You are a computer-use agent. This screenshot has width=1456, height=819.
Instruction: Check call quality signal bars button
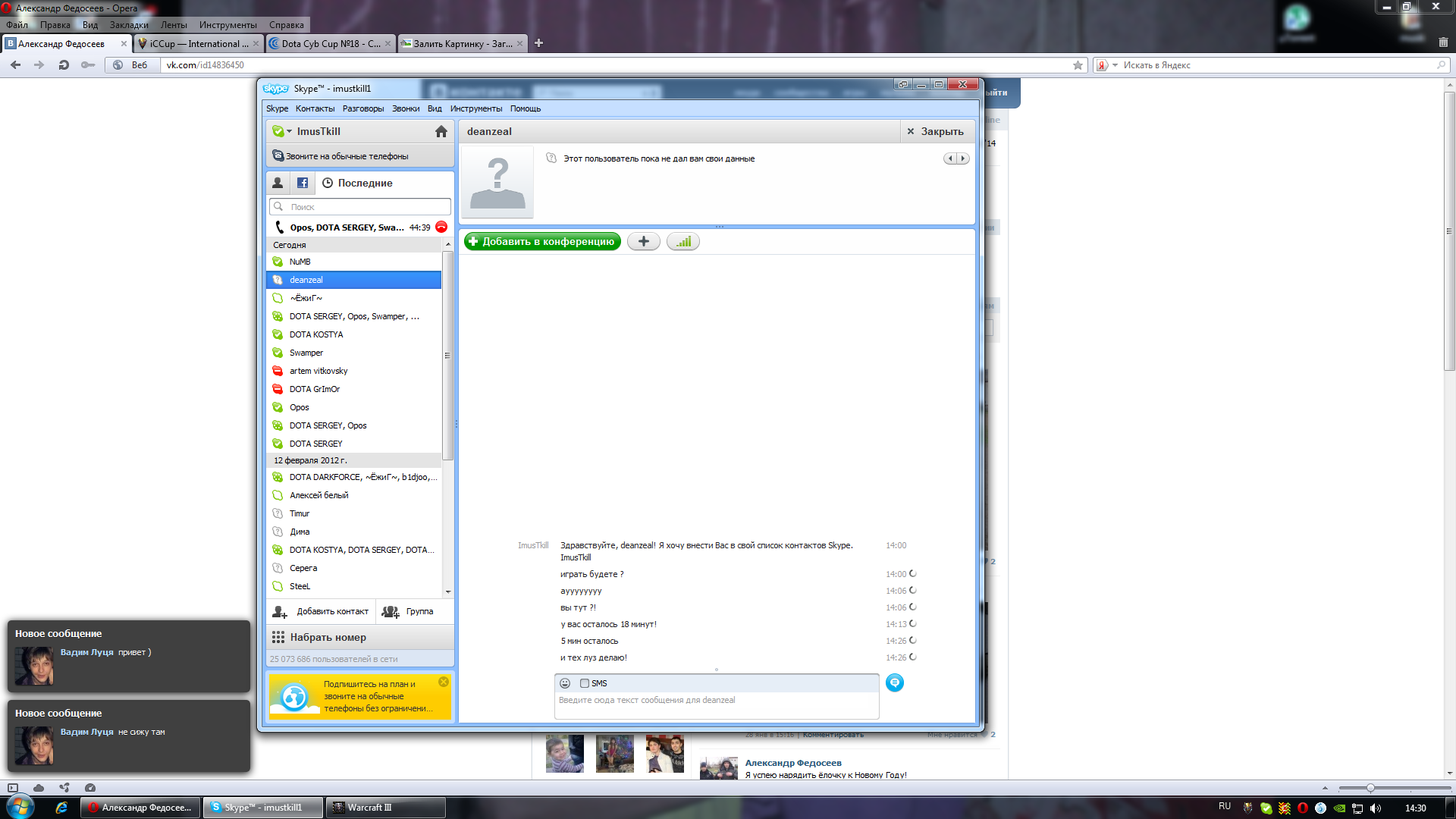pyautogui.click(x=683, y=242)
